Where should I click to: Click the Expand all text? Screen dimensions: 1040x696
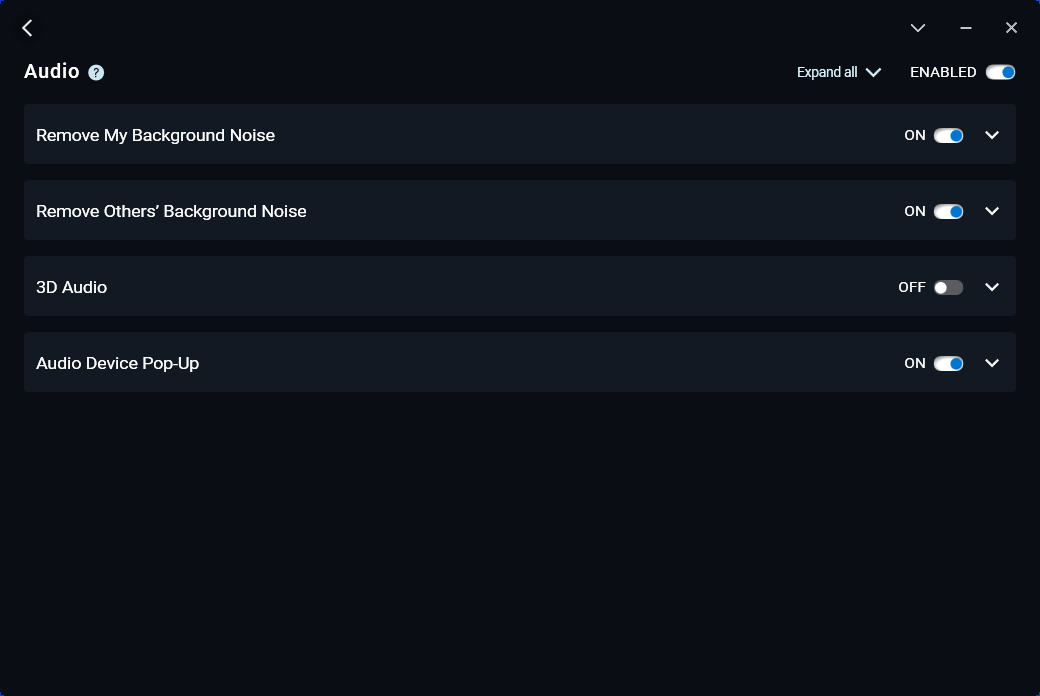pos(826,72)
